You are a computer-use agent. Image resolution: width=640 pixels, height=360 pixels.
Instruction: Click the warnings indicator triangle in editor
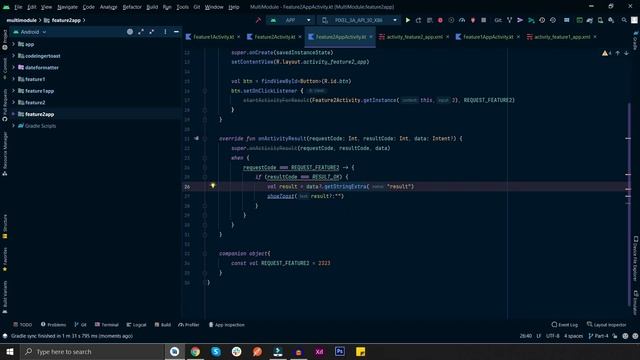tap(604, 53)
